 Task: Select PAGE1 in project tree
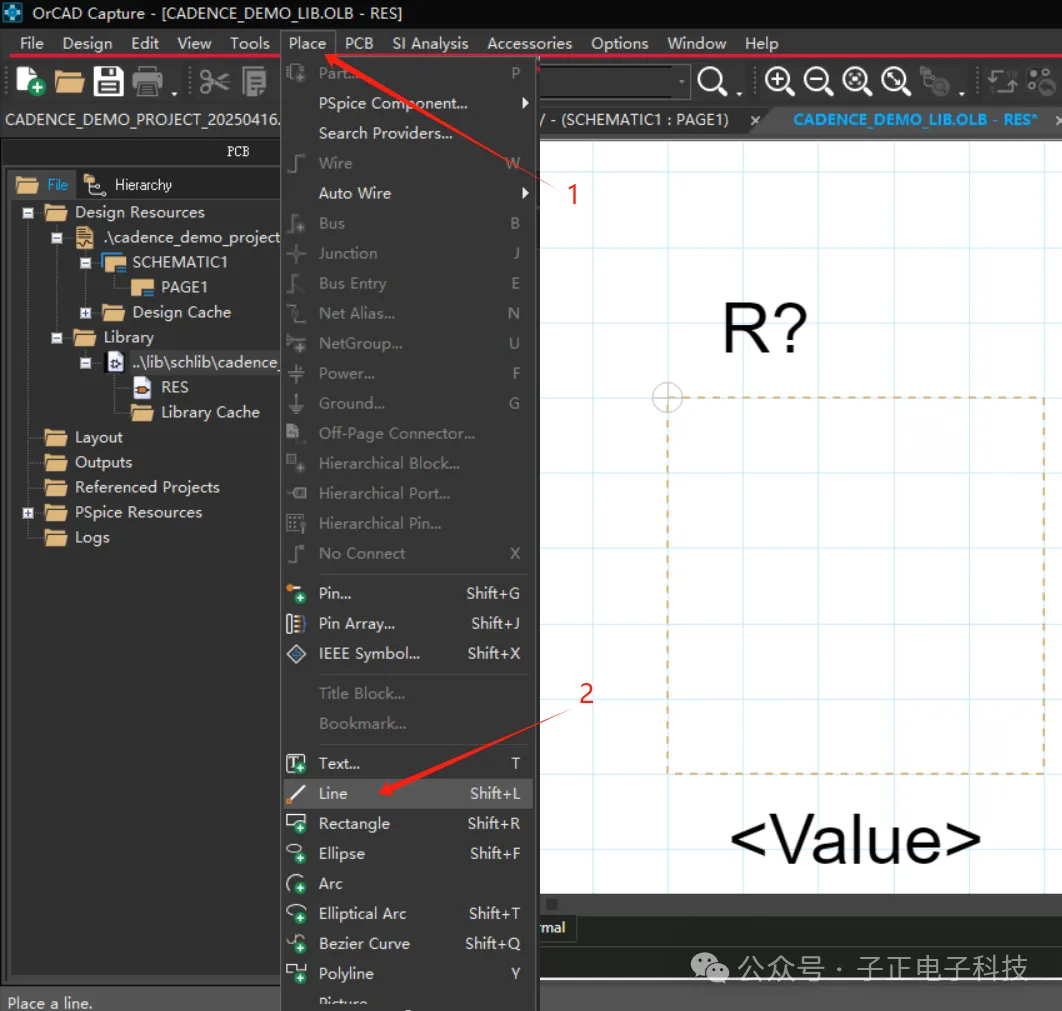click(184, 288)
